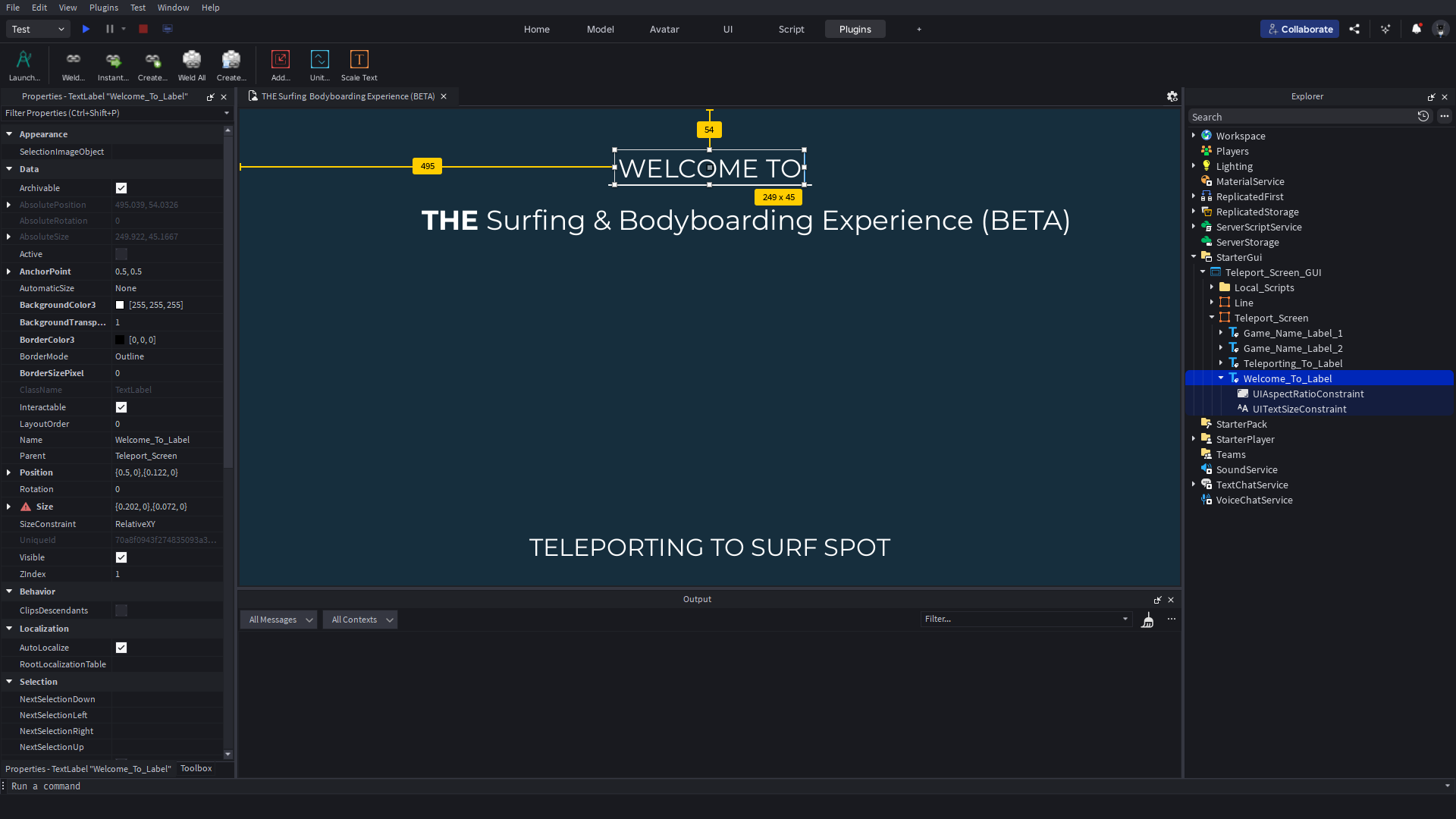This screenshot has height=819, width=1456.
Task: Open the Assistant sparkle icon
Action: tap(1385, 29)
